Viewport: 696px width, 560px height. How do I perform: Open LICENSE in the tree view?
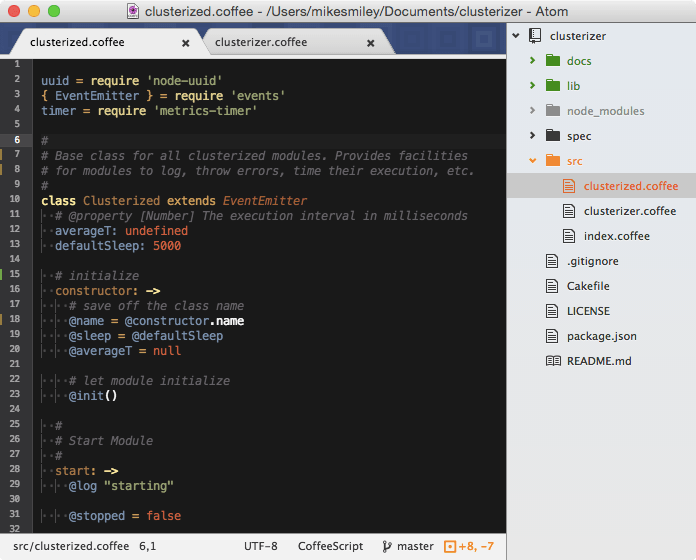(588, 311)
